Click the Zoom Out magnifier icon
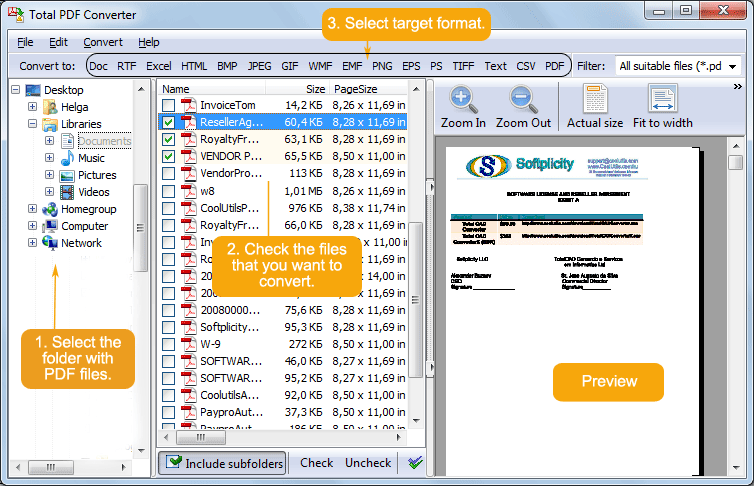 (522, 99)
